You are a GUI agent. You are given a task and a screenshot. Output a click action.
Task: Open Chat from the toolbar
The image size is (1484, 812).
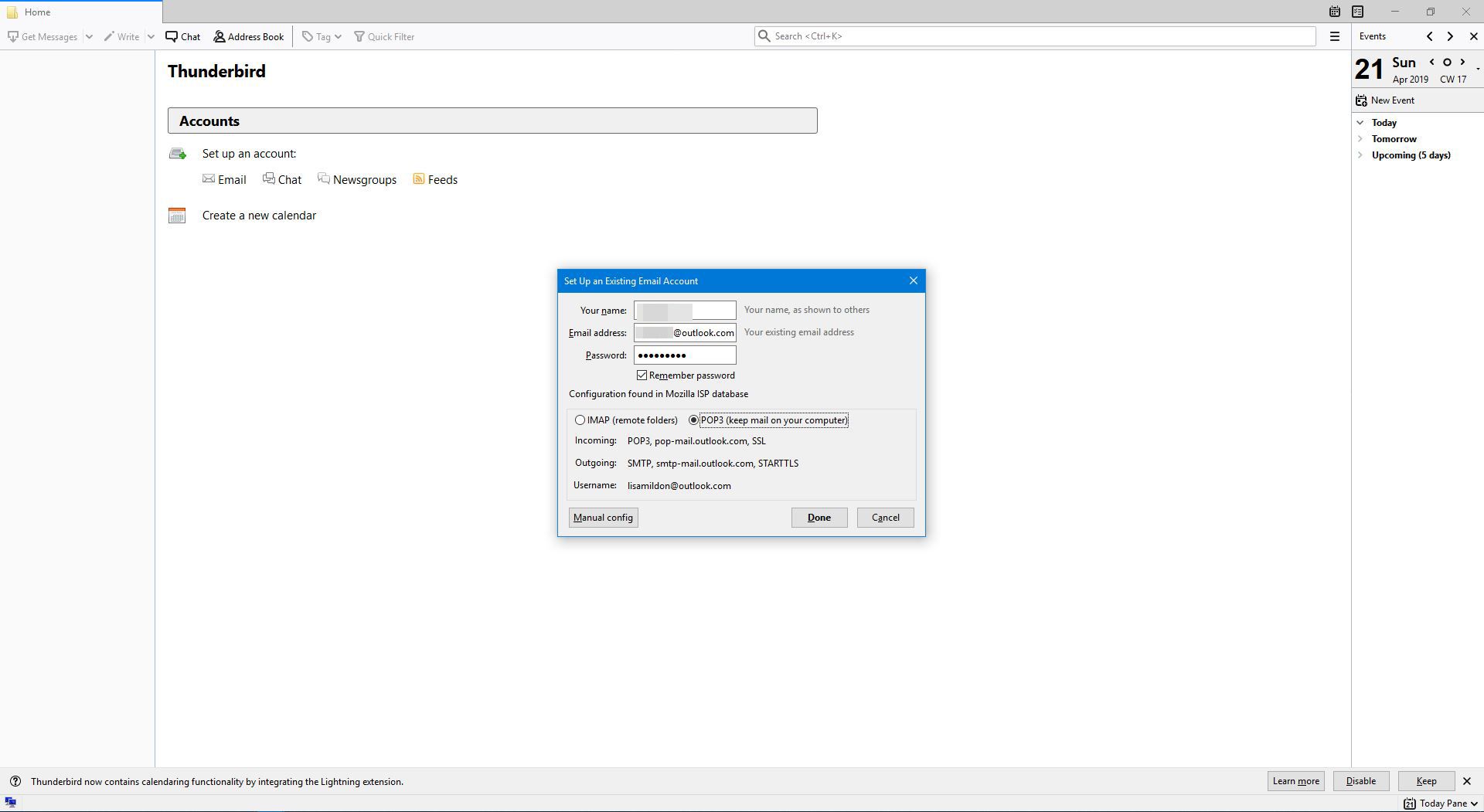[183, 36]
